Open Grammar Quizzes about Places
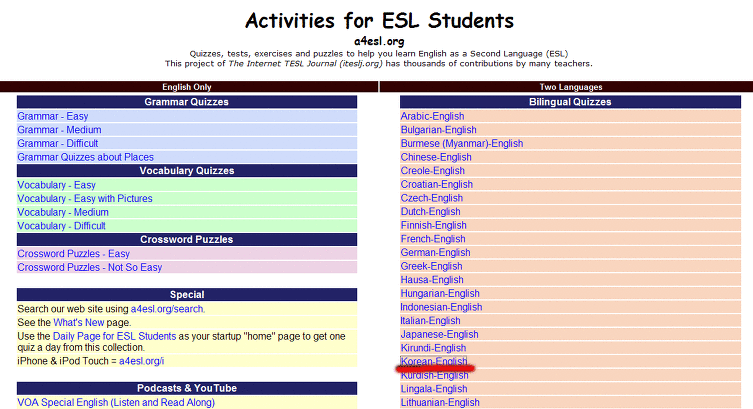 pos(85,157)
